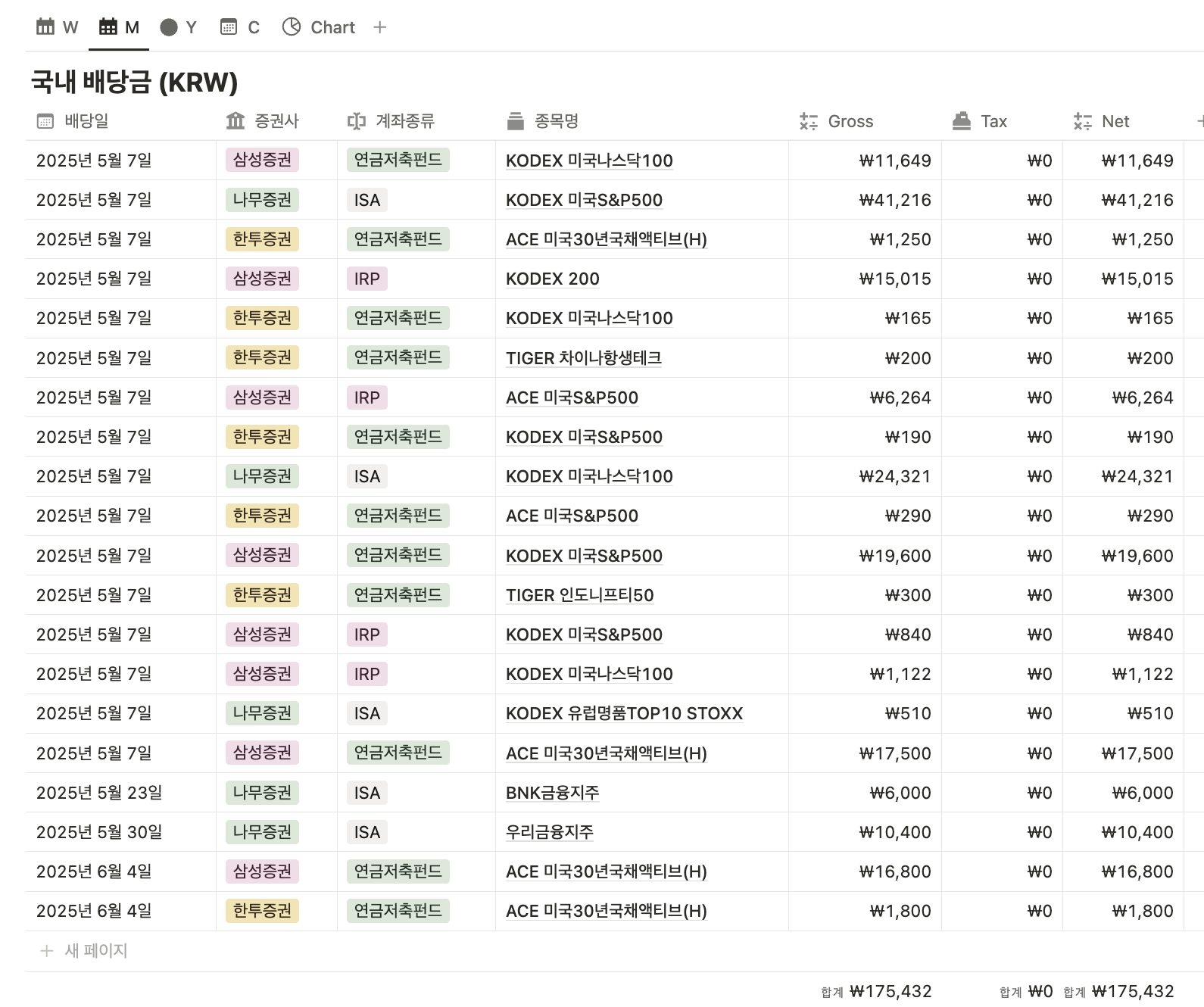Switch to the W view tab
The image size is (1204, 1007).
point(57,27)
